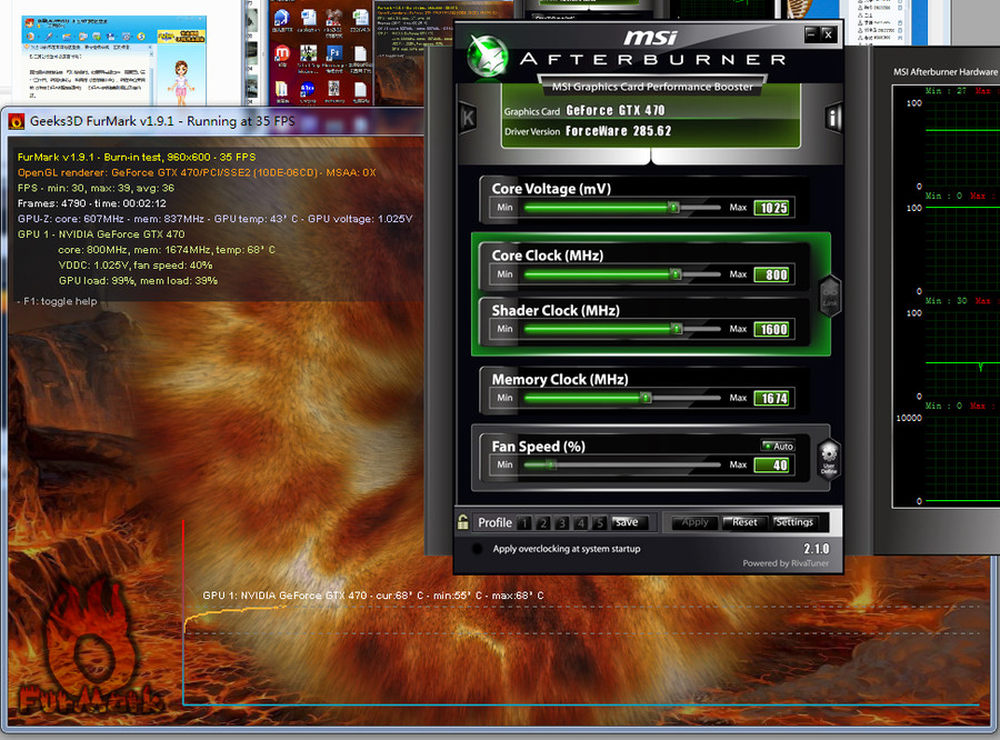Click the cartoon girl avatar in the chat window

(181, 82)
